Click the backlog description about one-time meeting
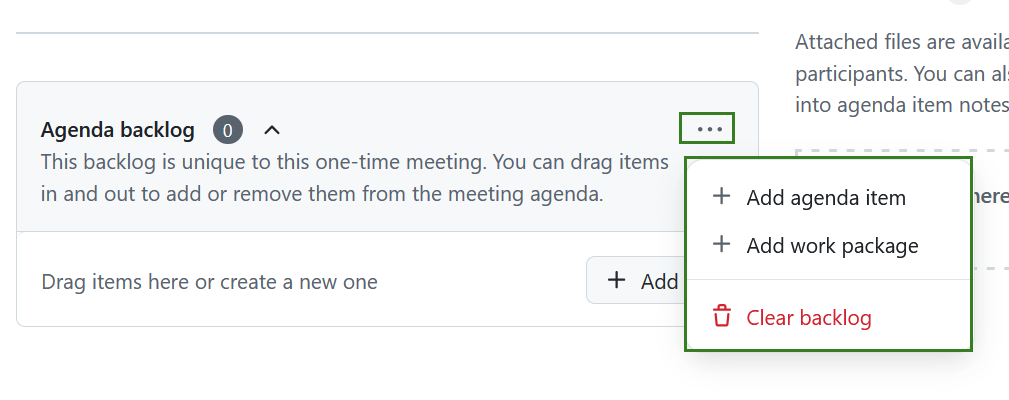The image size is (1009, 400). [354, 161]
